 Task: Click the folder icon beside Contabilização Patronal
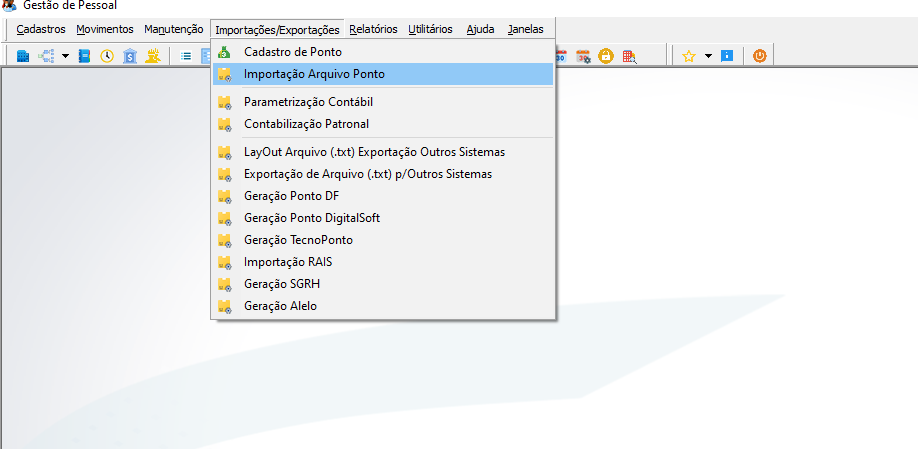click(x=224, y=124)
